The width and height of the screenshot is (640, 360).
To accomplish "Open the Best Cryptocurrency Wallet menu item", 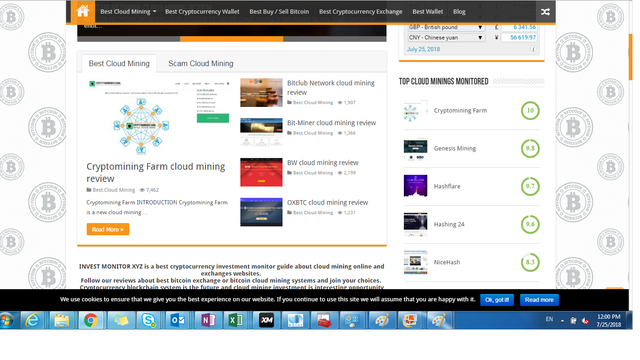I will pos(202,12).
